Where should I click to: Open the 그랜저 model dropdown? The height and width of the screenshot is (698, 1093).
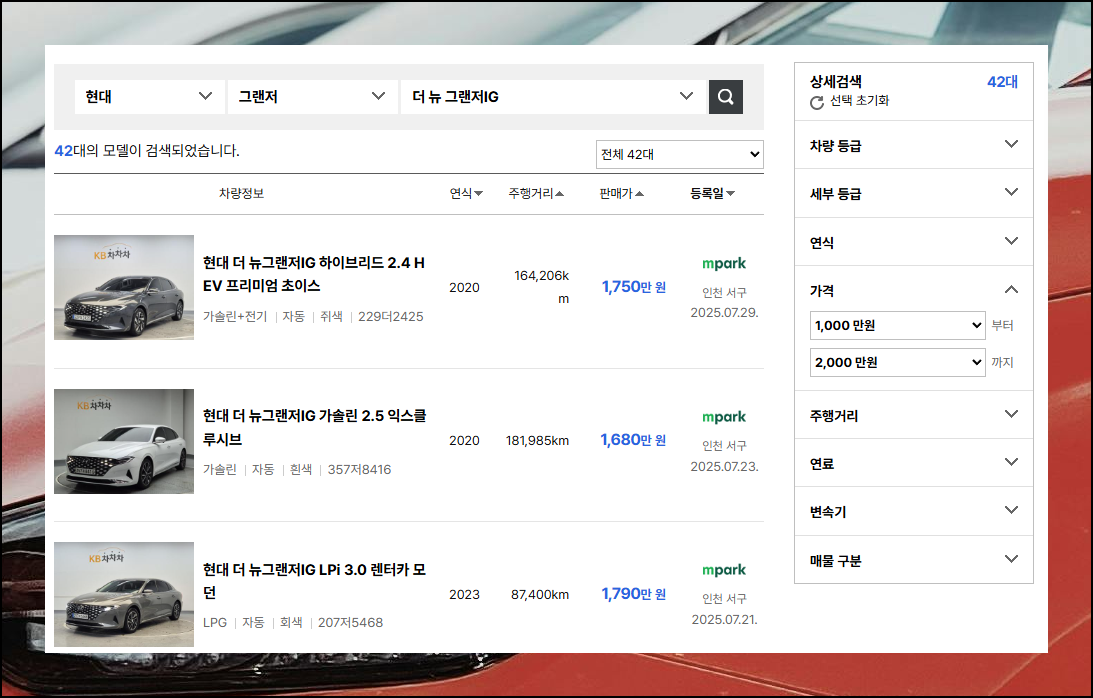coord(312,97)
